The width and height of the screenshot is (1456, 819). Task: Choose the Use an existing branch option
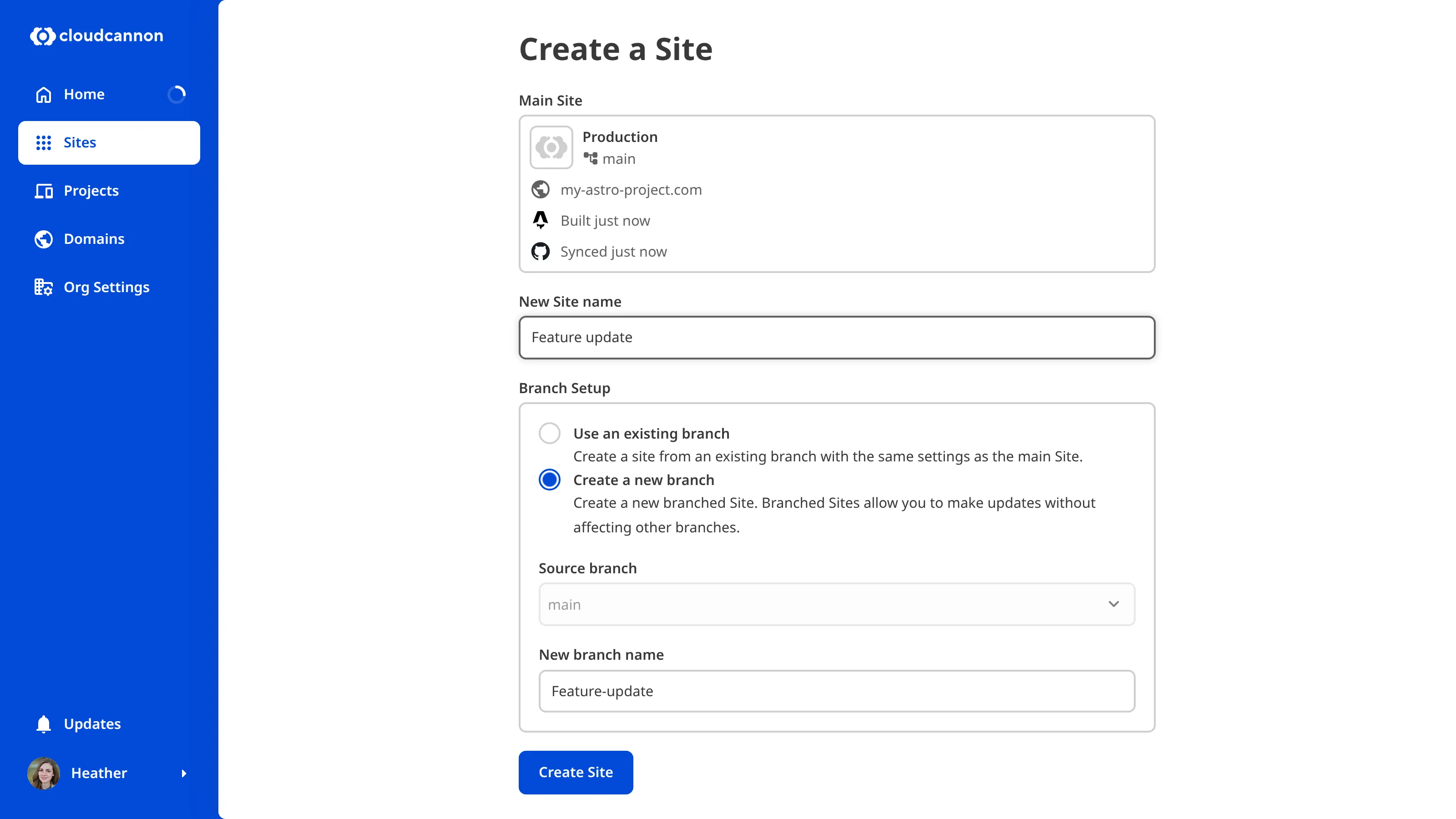(549, 433)
